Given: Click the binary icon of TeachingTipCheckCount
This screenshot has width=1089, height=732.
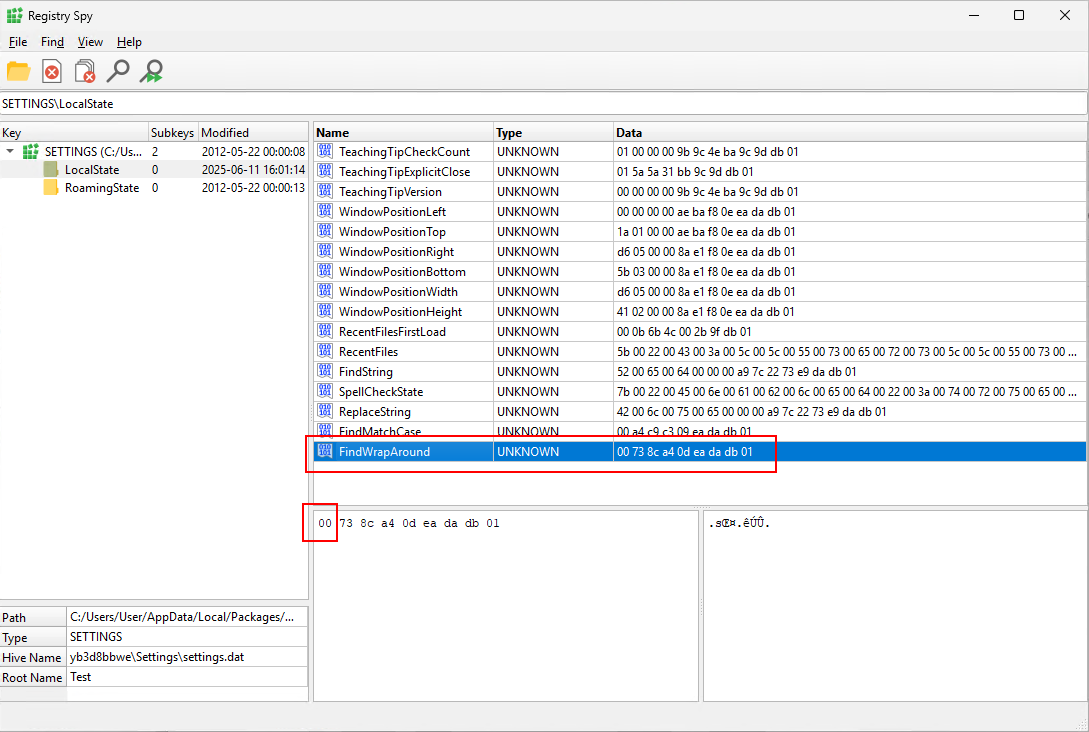Looking at the screenshot, I should pyautogui.click(x=325, y=151).
